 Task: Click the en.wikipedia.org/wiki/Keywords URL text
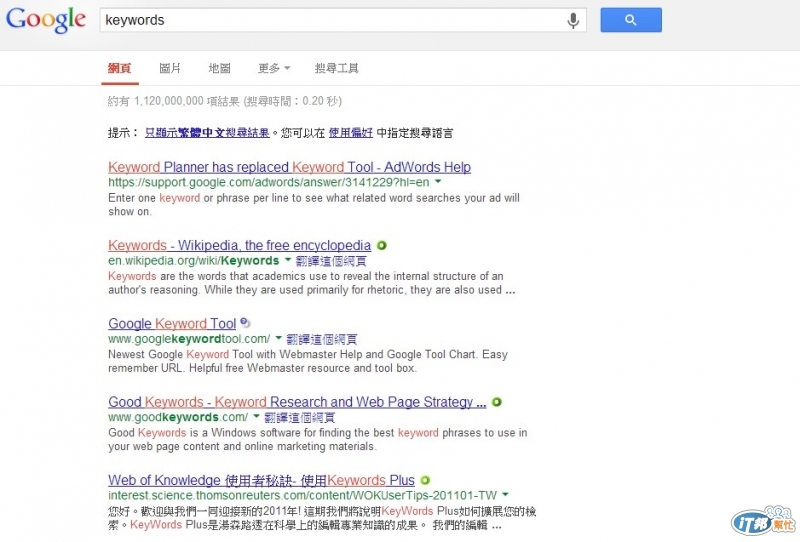(193, 261)
